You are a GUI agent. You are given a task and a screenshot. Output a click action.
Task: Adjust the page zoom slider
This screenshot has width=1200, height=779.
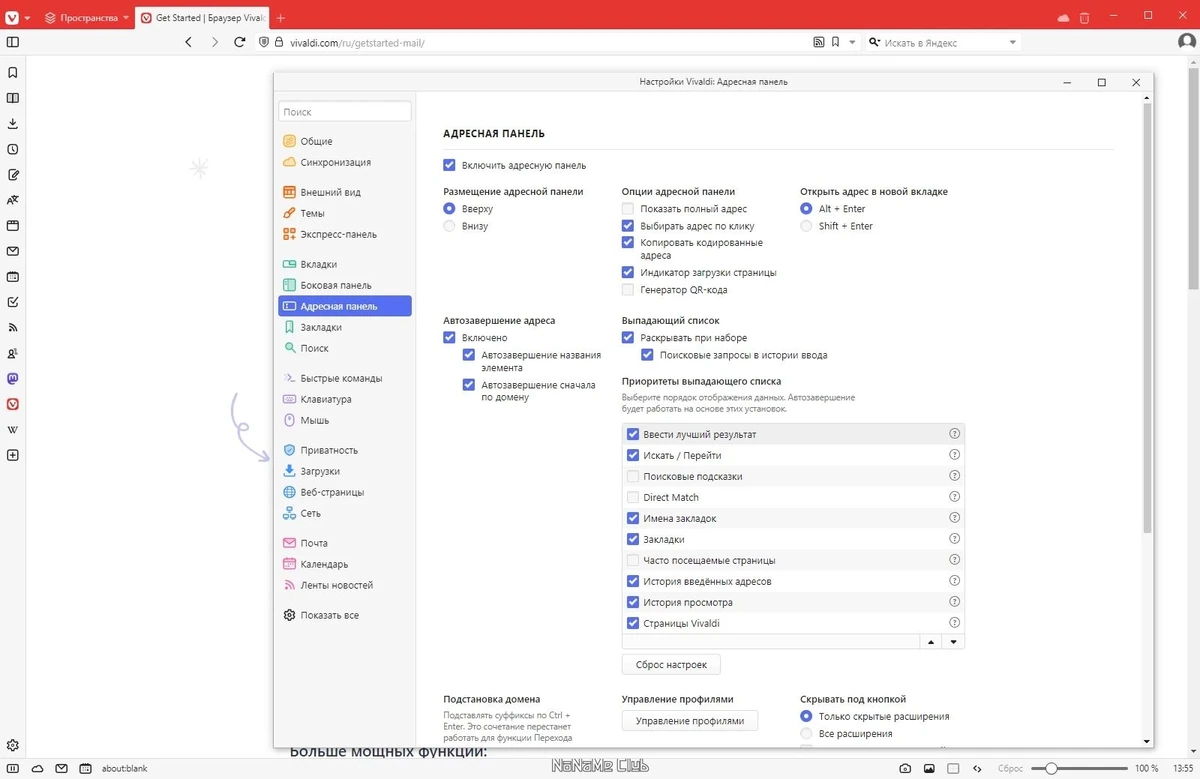click(1078, 768)
